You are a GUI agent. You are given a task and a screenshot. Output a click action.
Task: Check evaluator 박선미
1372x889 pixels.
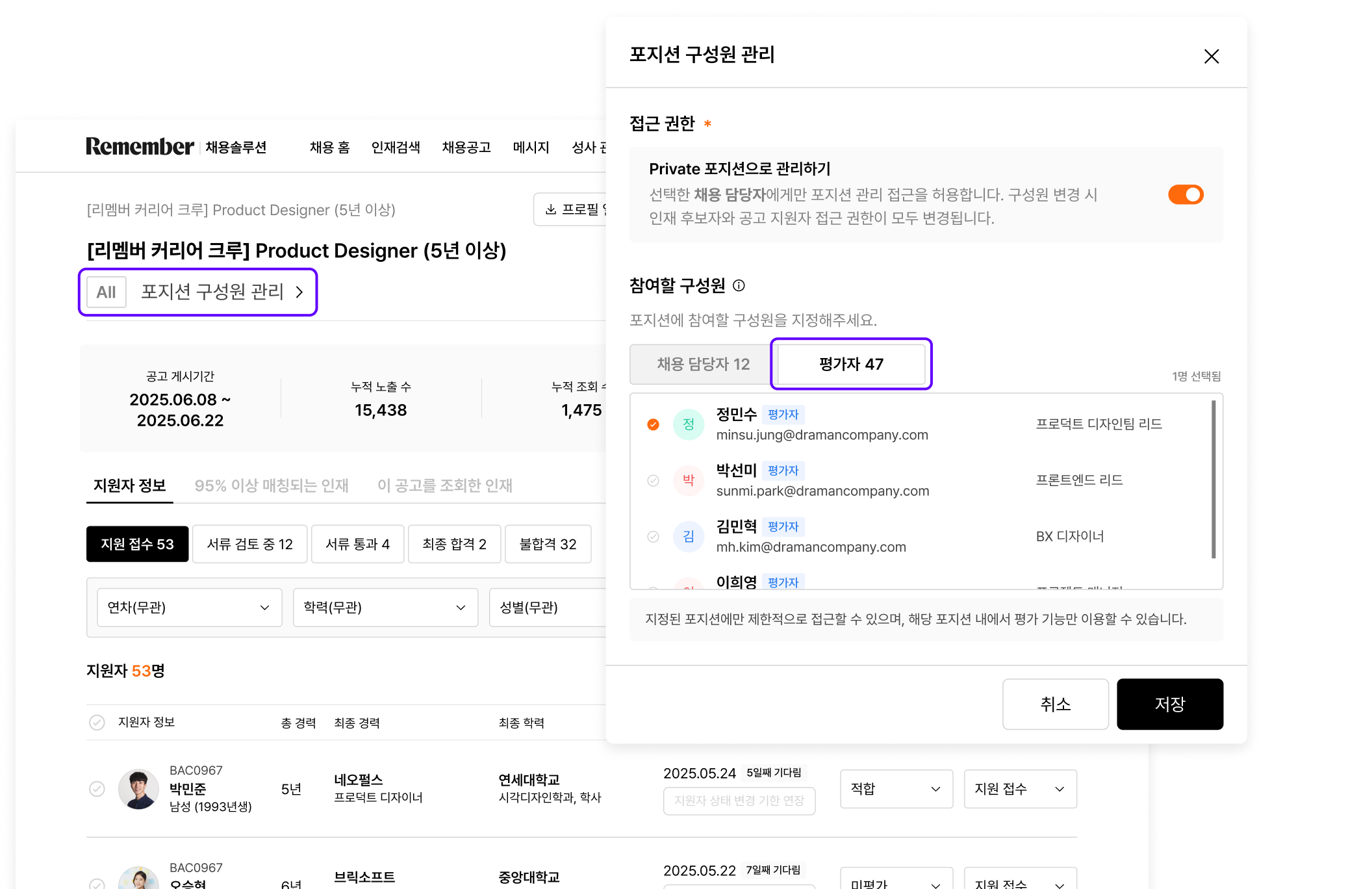[653, 480]
